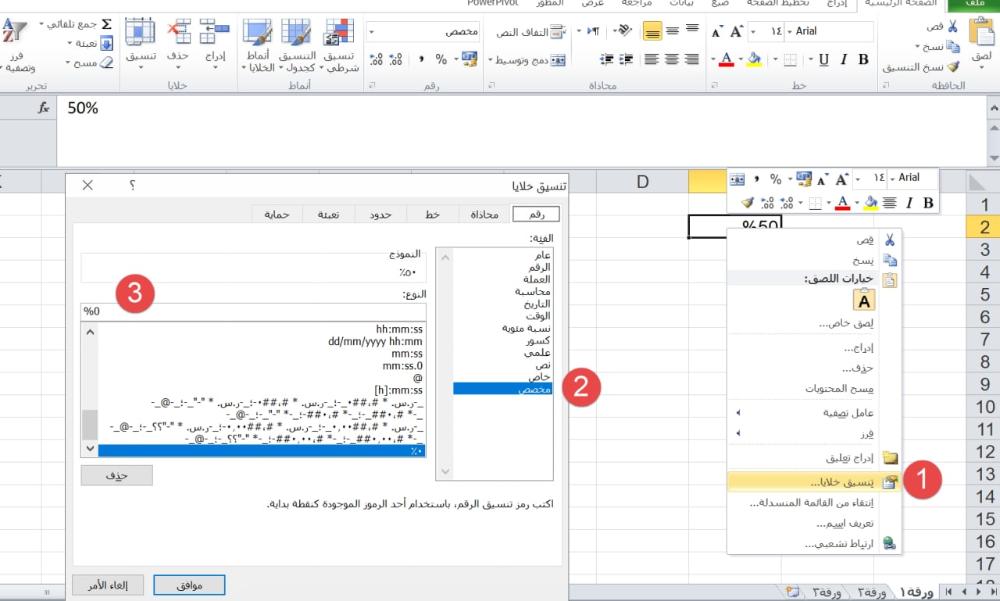Viewport: 1000px width, 601px height.
Task: Click the Increase Font Size icon in the ribbon
Action: (x=737, y=31)
